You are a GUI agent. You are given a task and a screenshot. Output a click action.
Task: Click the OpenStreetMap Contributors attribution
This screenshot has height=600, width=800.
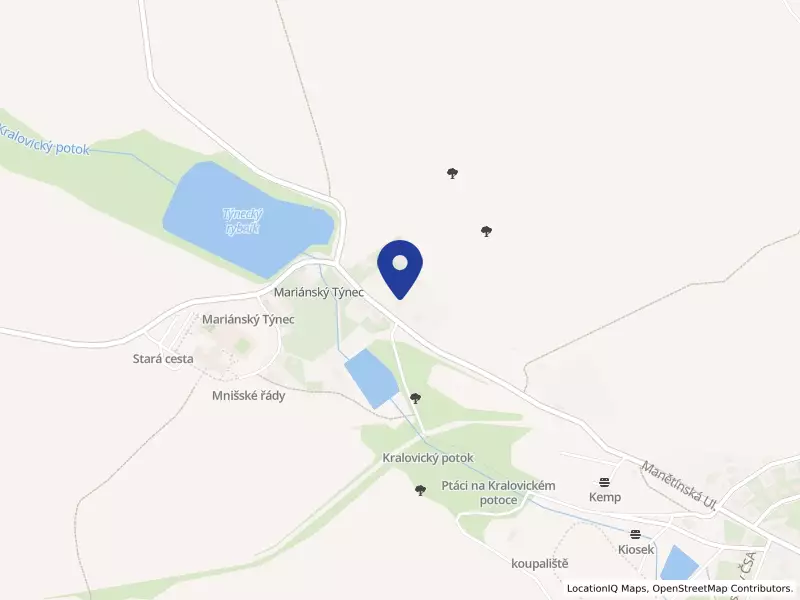[723, 588]
